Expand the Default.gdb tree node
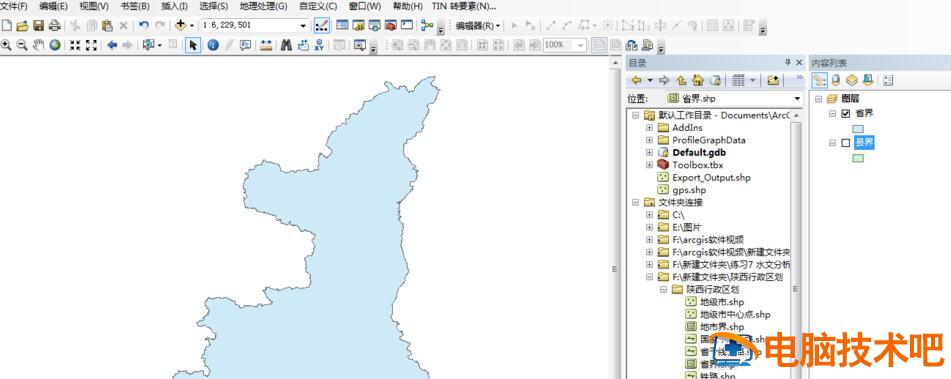This screenshot has height=379, width=951. (650, 153)
